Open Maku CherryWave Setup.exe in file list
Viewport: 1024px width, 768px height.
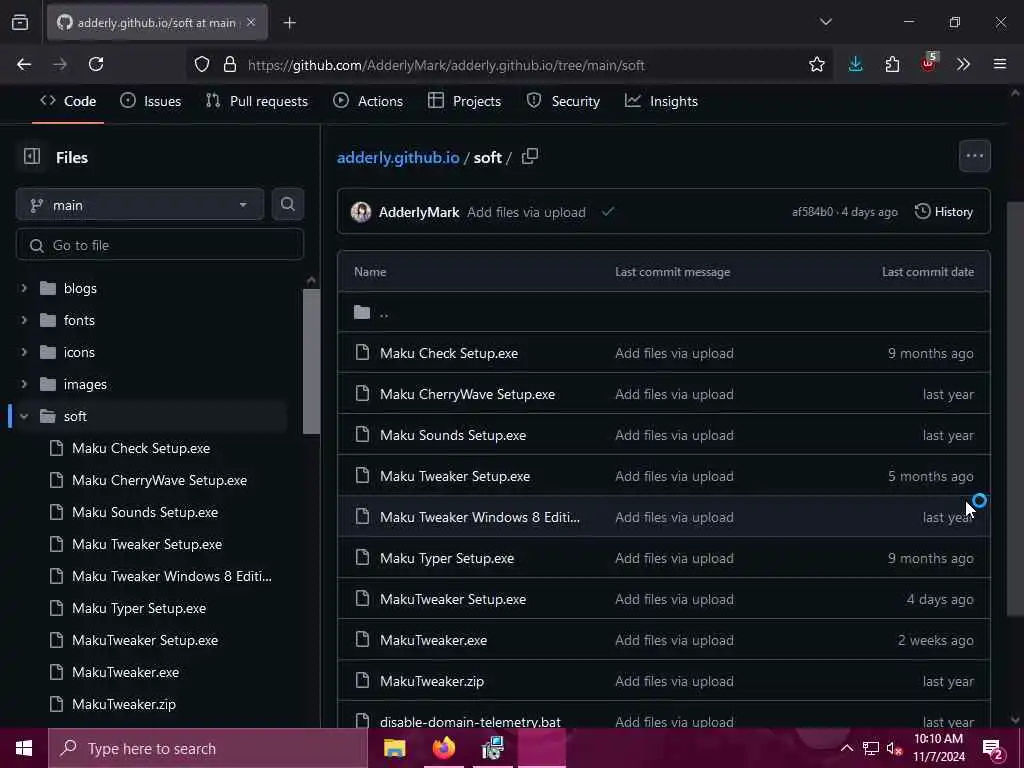(x=467, y=394)
